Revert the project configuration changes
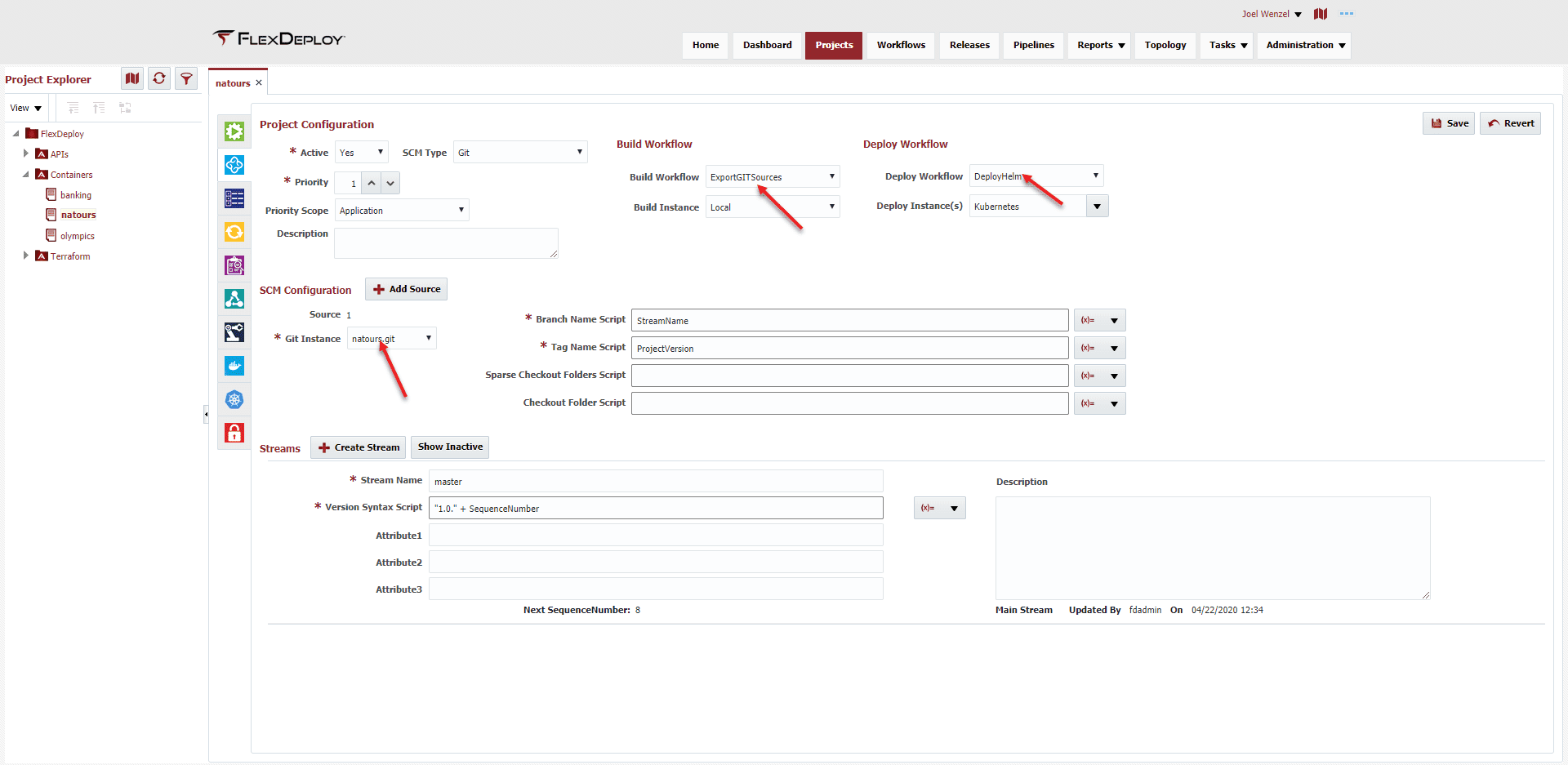Viewport: 1568px width, 765px height. (x=1510, y=123)
